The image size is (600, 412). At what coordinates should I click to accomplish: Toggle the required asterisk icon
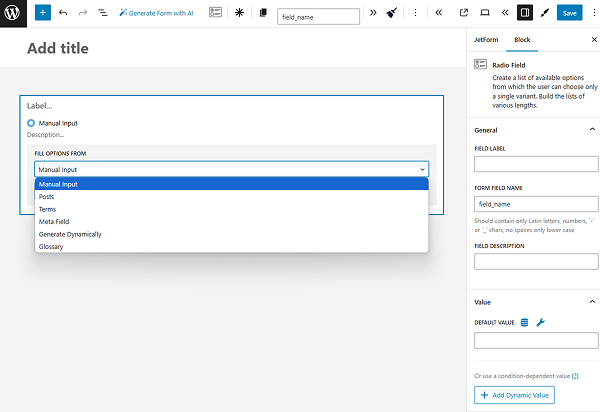[240, 13]
